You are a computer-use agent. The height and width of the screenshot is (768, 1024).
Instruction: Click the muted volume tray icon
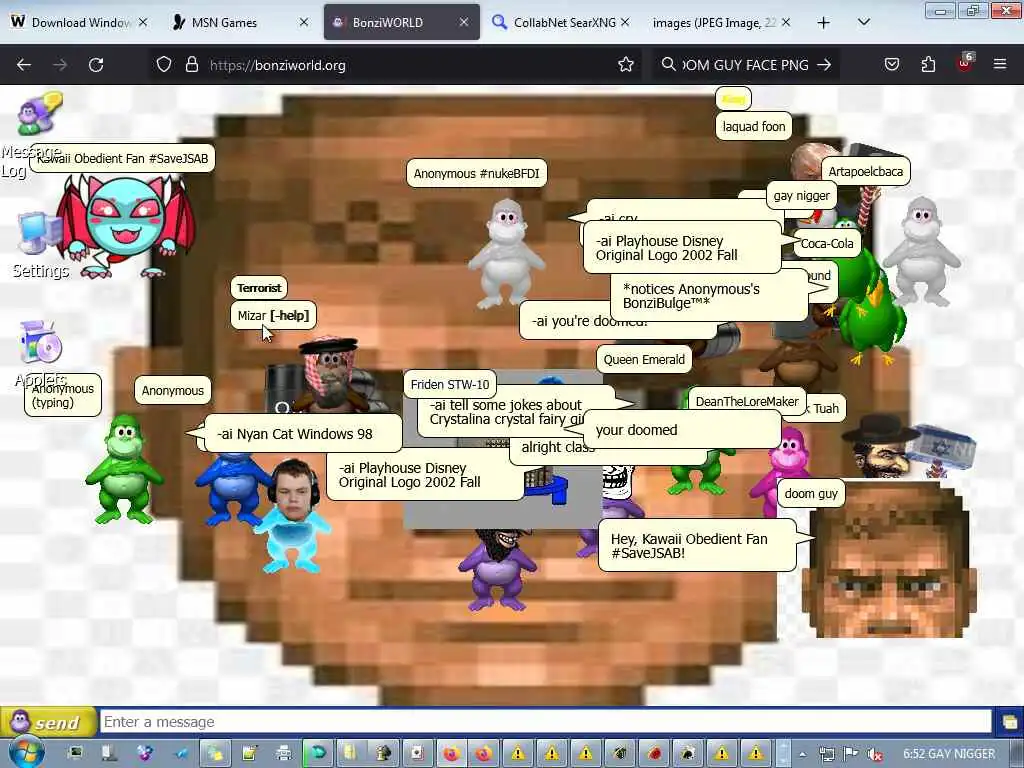point(875,754)
